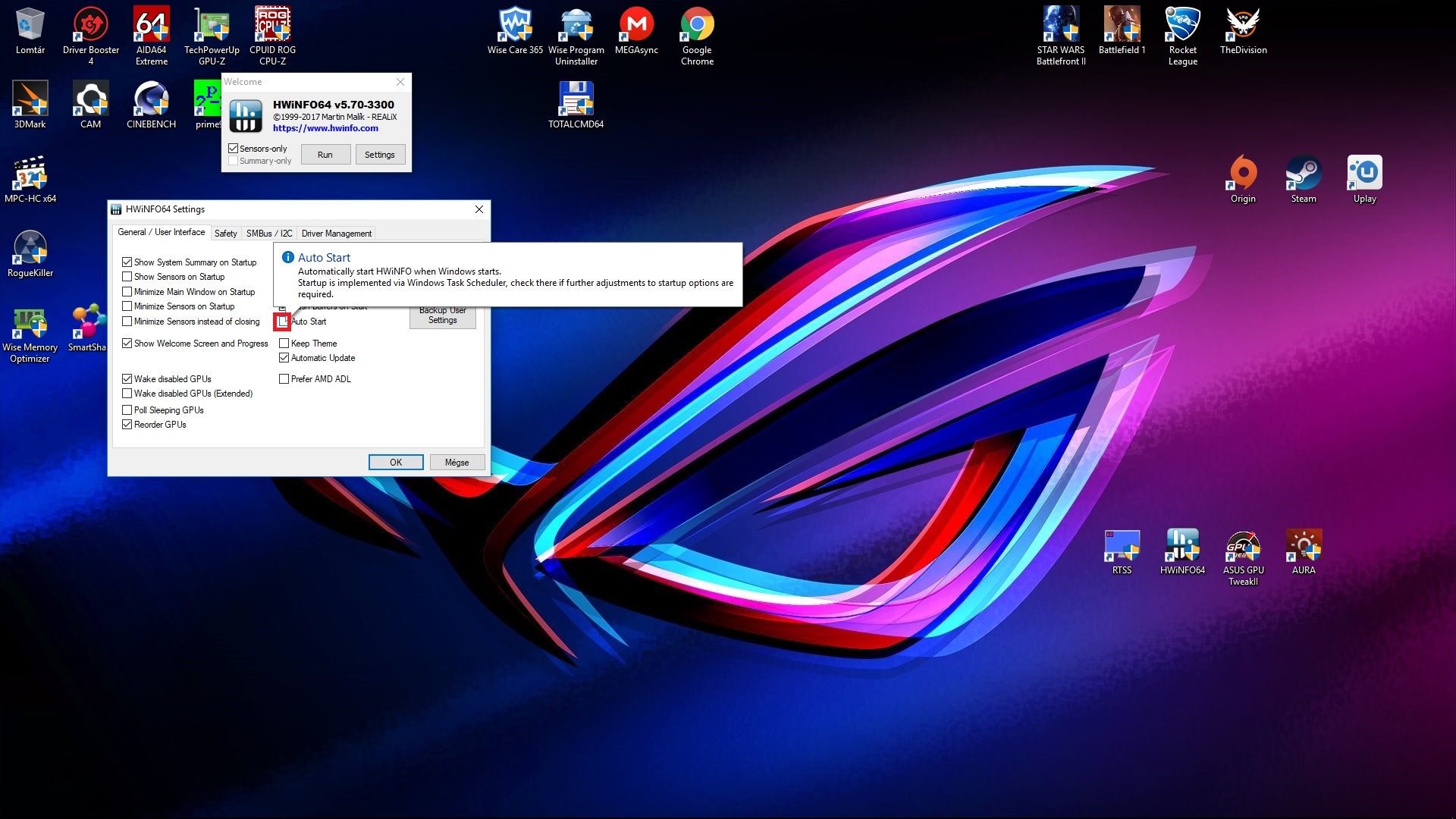This screenshot has height=819, width=1456.
Task: Open Wise Program Uninstaller shortcut
Action: [576, 35]
